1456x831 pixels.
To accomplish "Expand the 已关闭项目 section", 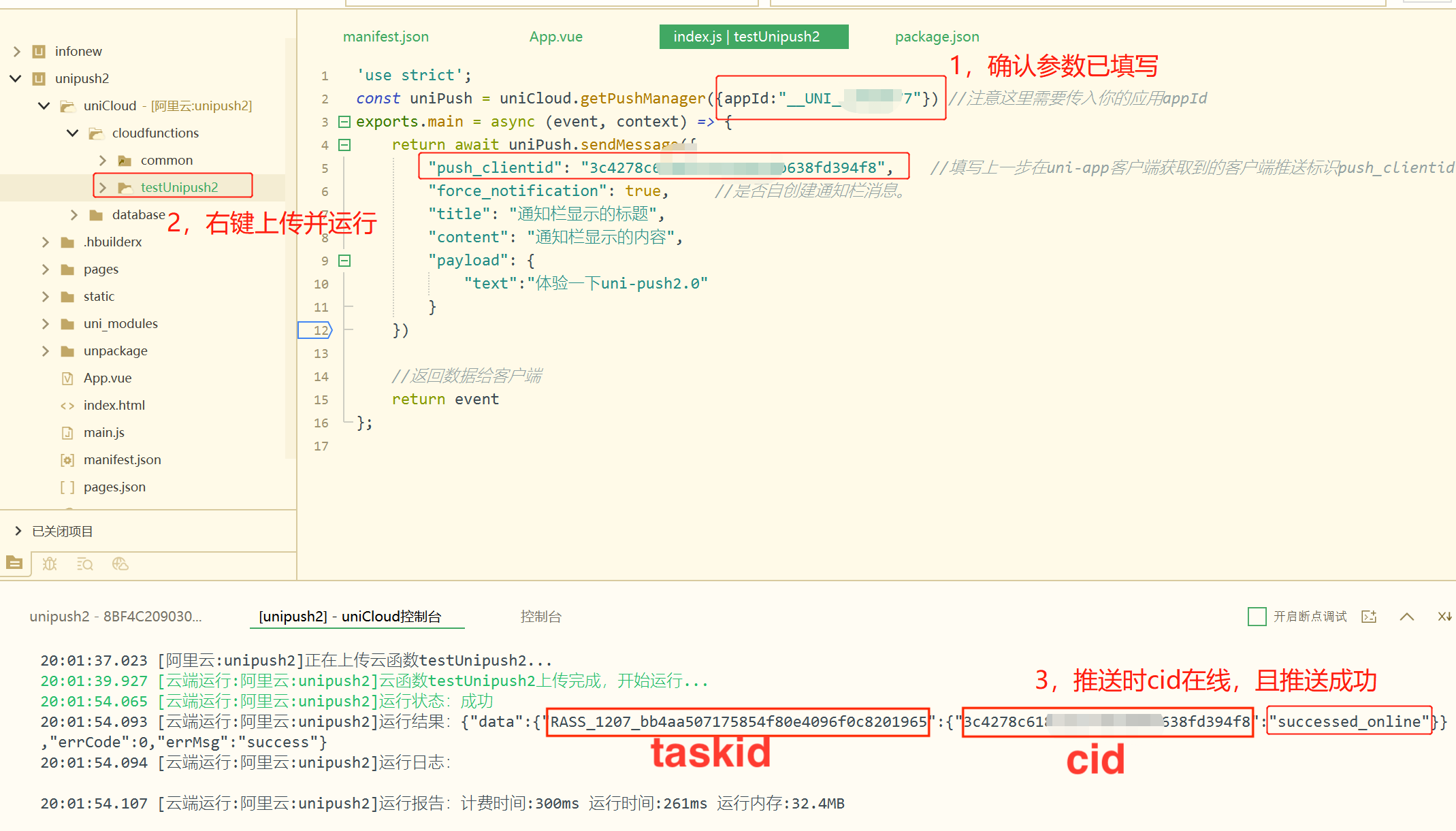I will (x=18, y=531).
